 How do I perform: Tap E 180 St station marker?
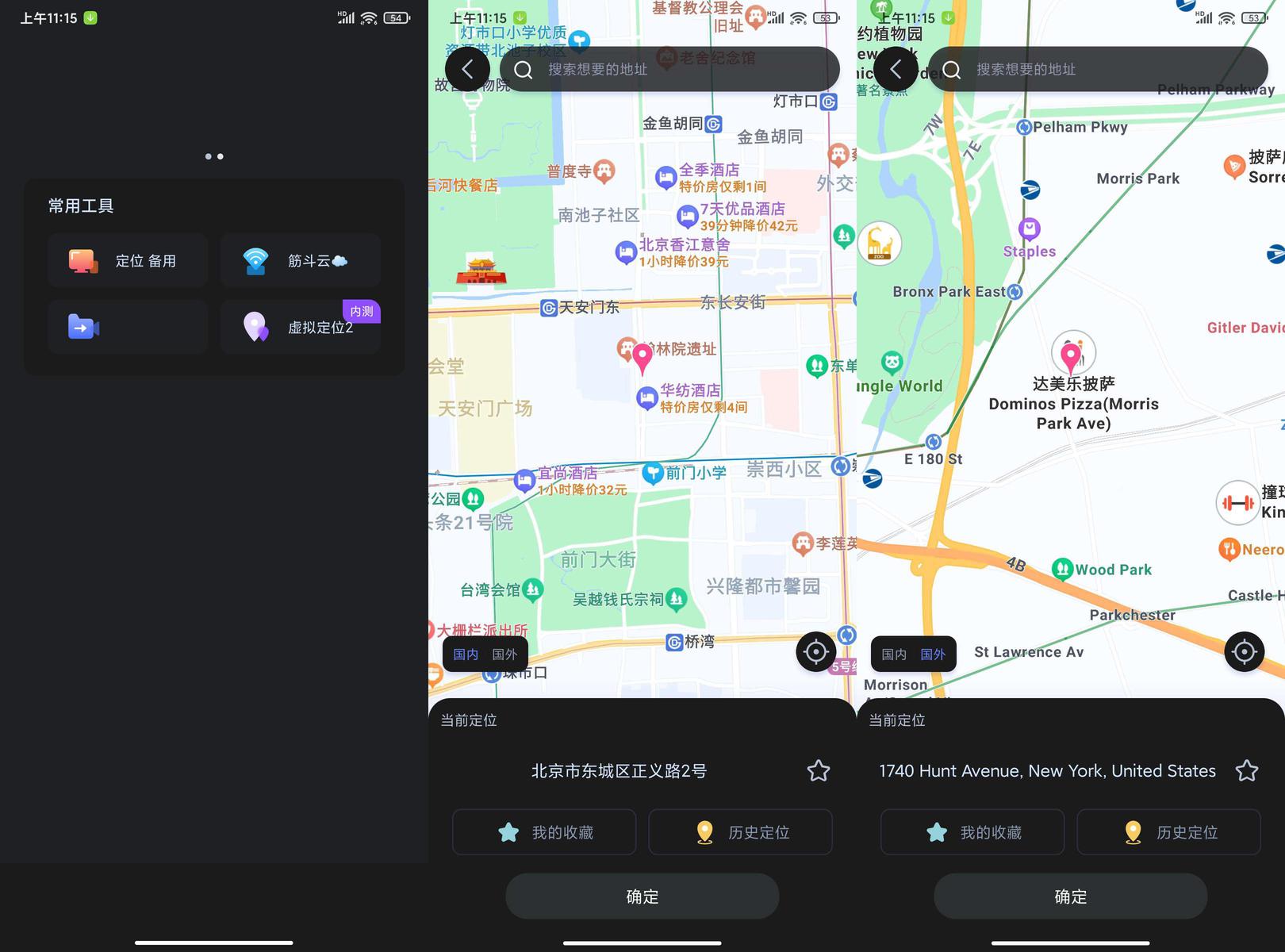934,442
